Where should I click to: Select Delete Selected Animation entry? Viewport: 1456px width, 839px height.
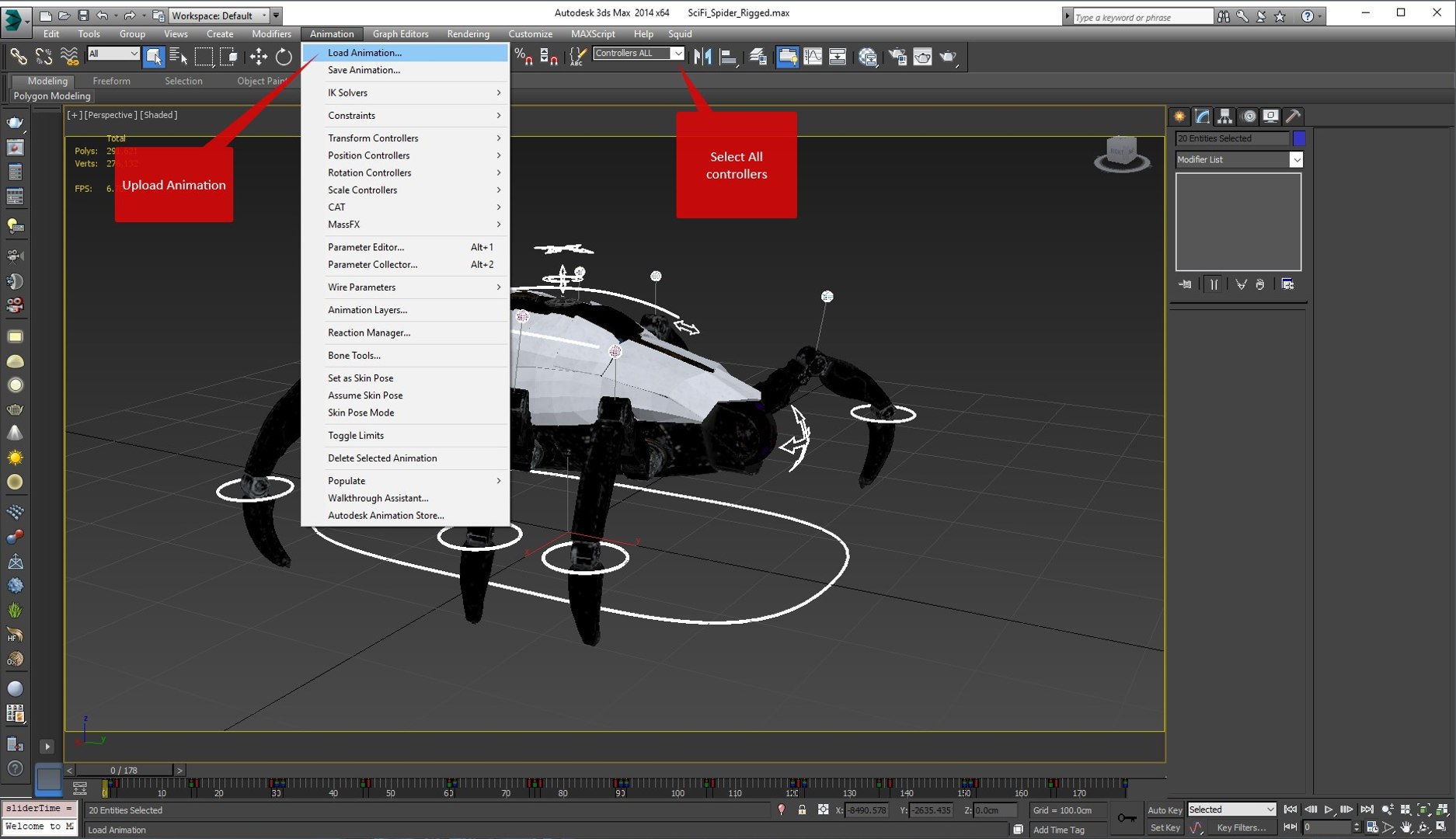pos(405,458)
